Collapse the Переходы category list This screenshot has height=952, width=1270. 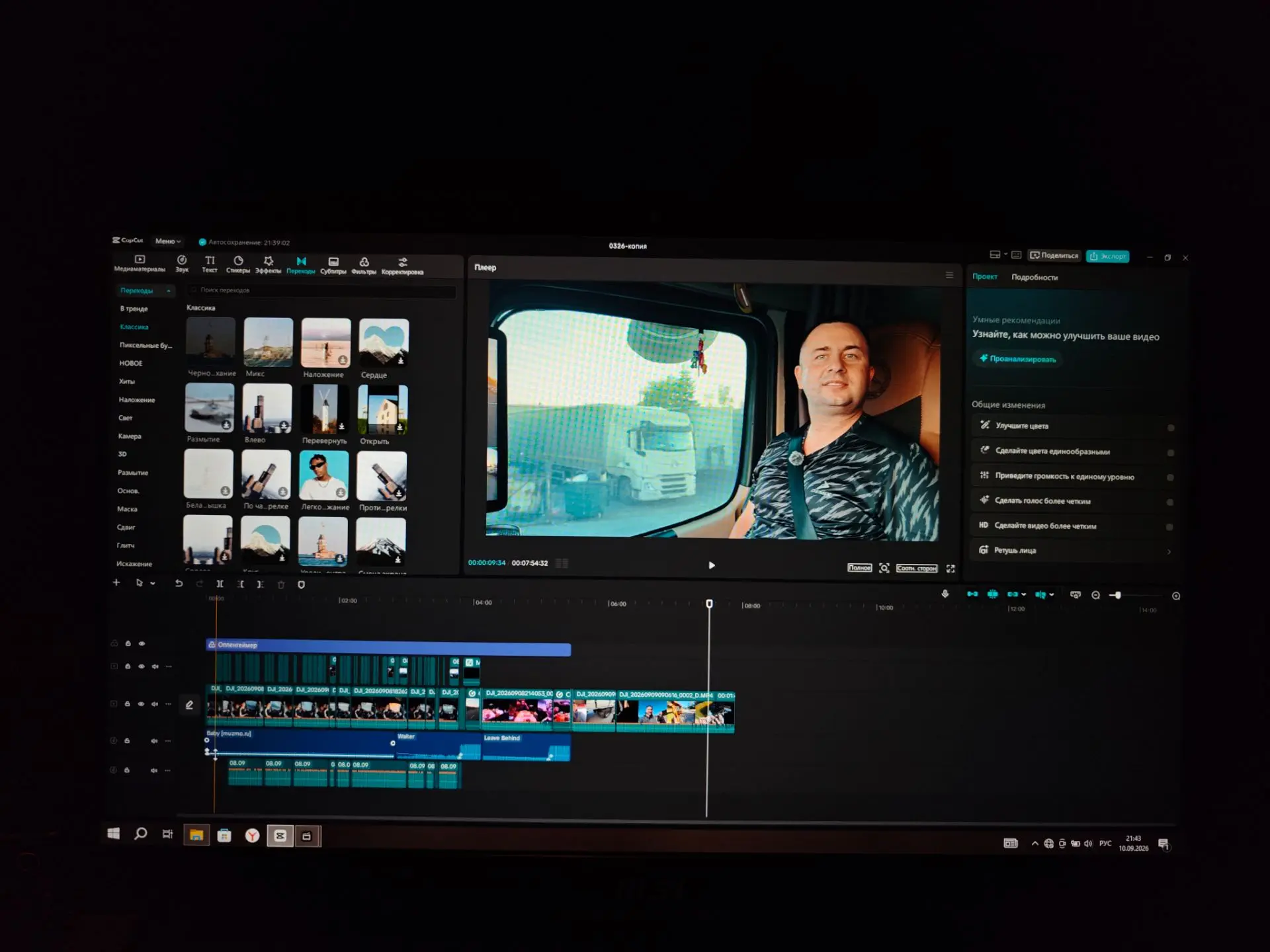(169, 291)
